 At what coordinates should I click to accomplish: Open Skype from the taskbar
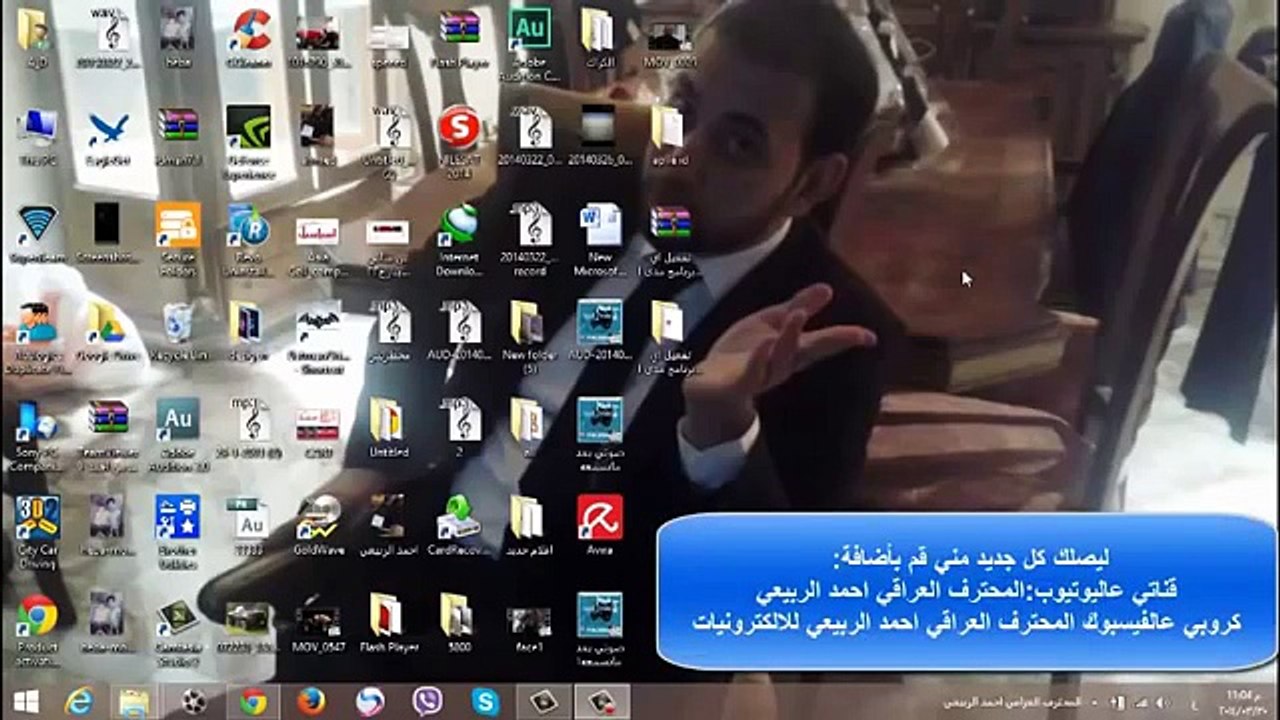(x=485, y=701)
